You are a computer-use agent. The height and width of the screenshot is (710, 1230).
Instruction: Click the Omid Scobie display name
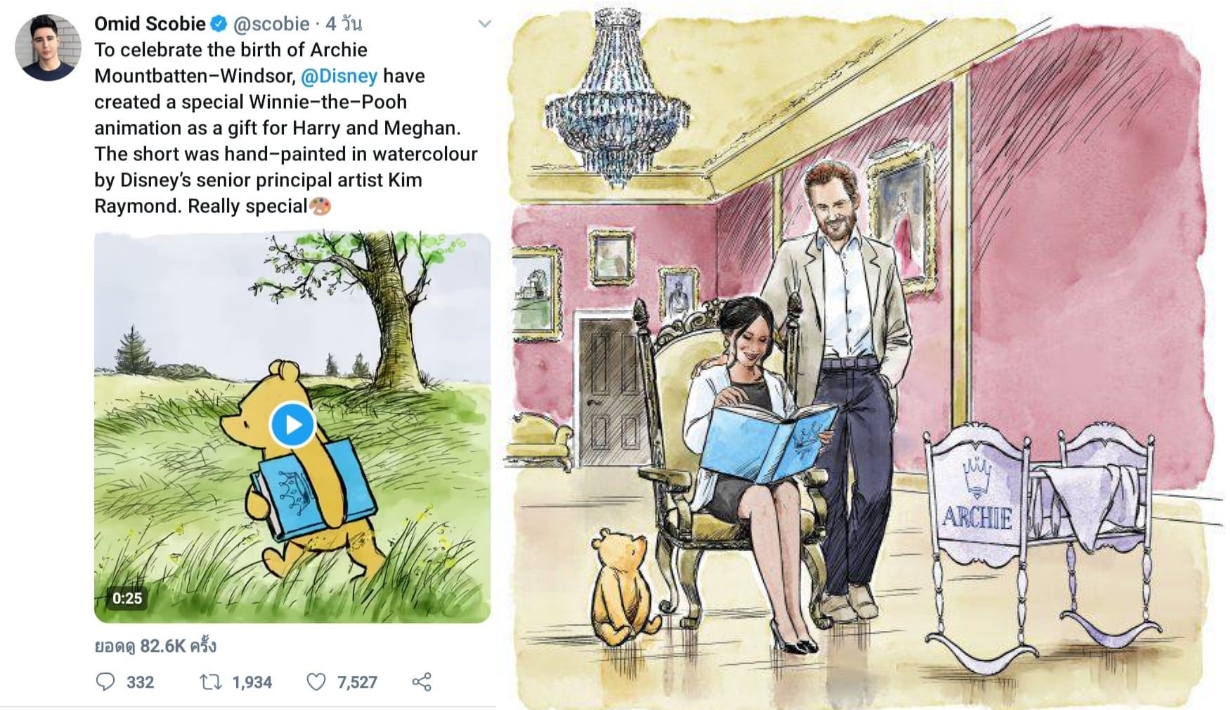(x=149, y=23)
